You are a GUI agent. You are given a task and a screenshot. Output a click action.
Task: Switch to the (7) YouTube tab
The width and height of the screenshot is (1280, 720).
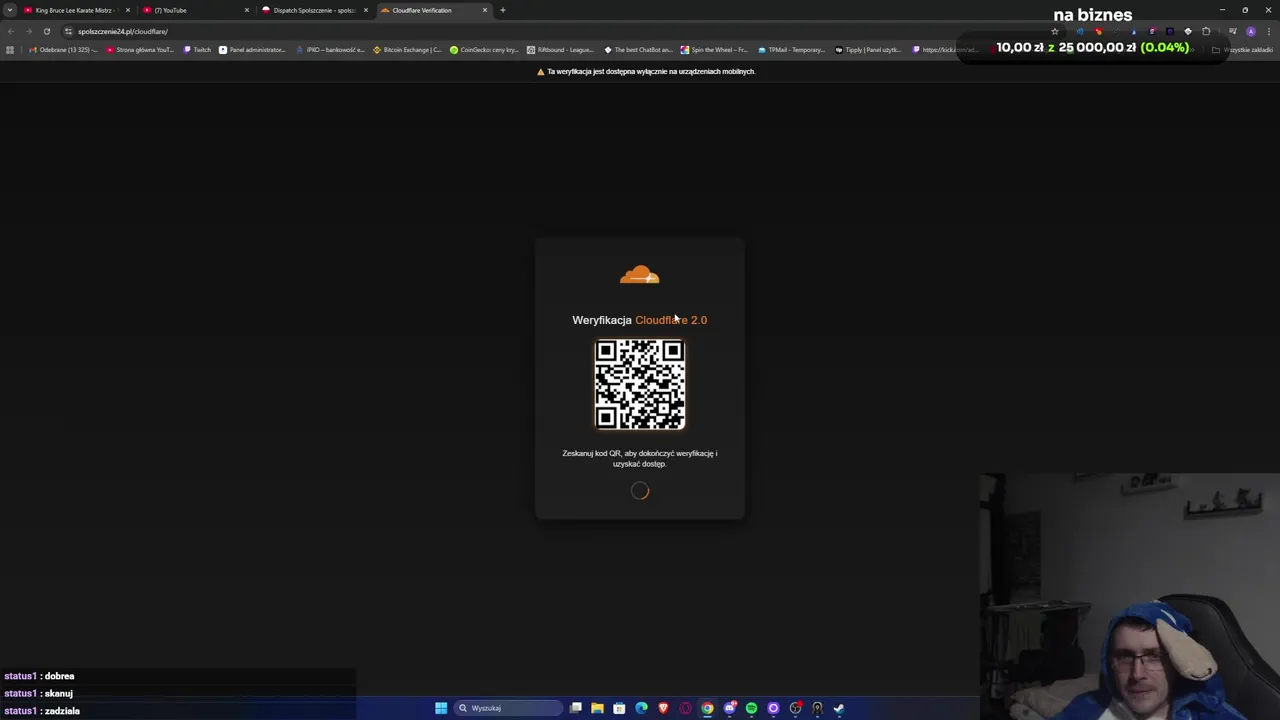195,10
